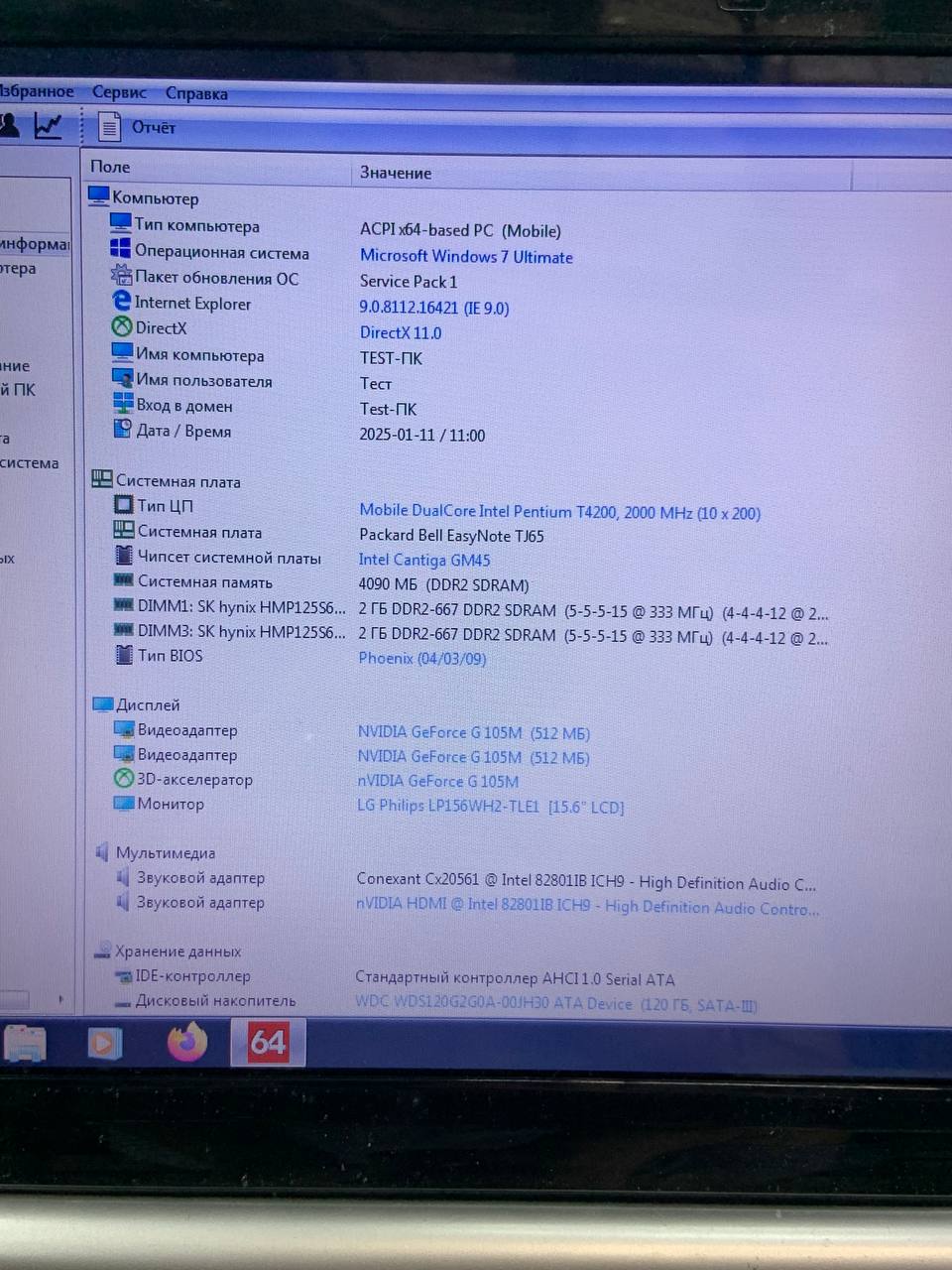Viewport: 952px width, 1270px height.
Task: Click the Дисплей section icon
Action: 103,704
